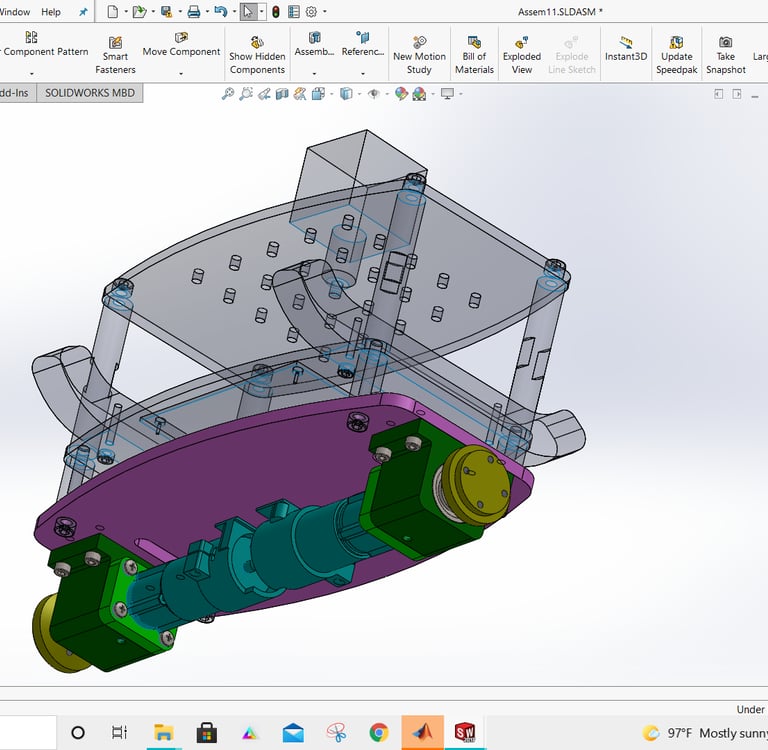Image resolution: width=768 pixels, height=750 pixels.
Task: Expand the New document dropdown arrow
Action: click(126, 12)
